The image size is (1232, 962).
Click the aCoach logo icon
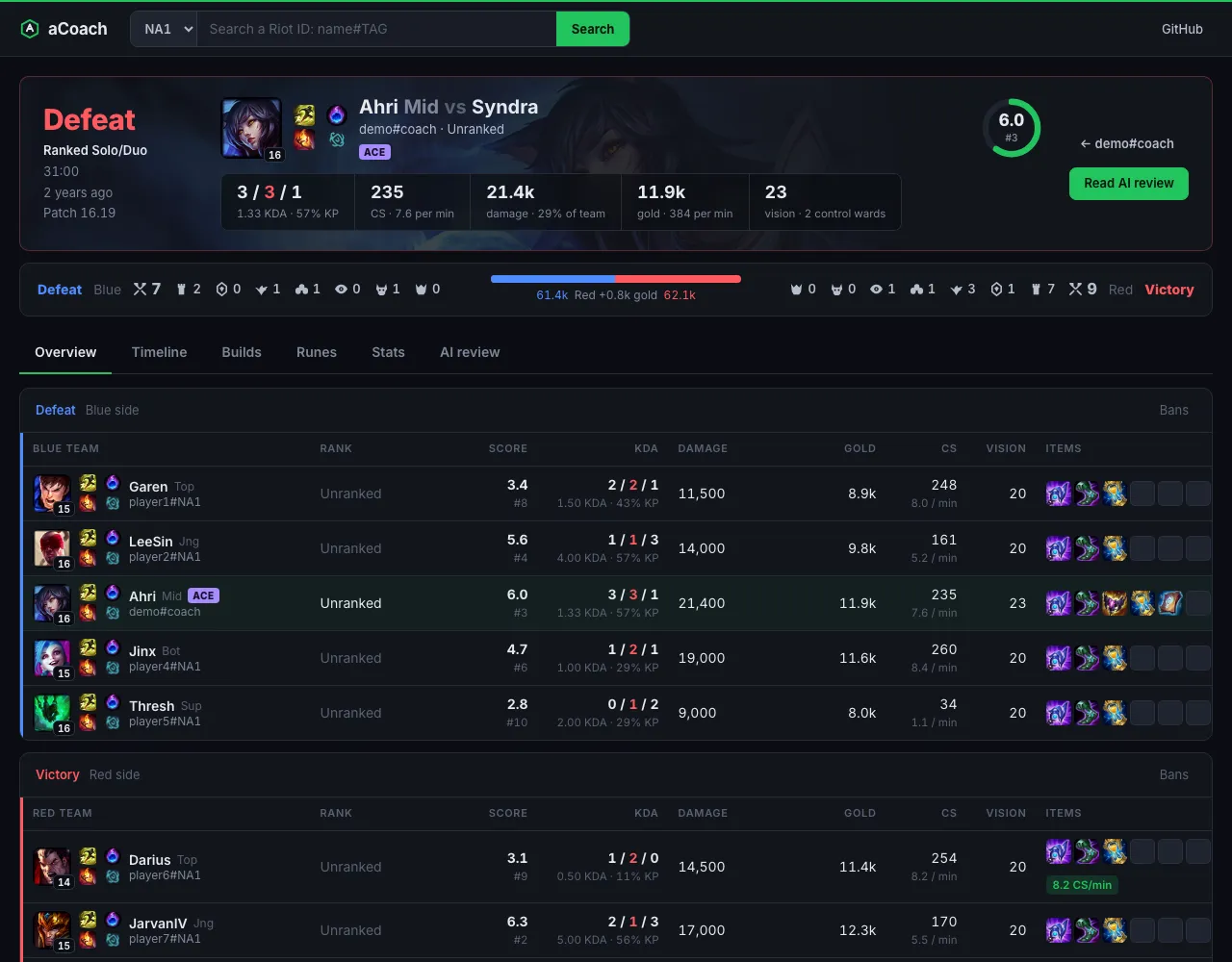point(29,29)
